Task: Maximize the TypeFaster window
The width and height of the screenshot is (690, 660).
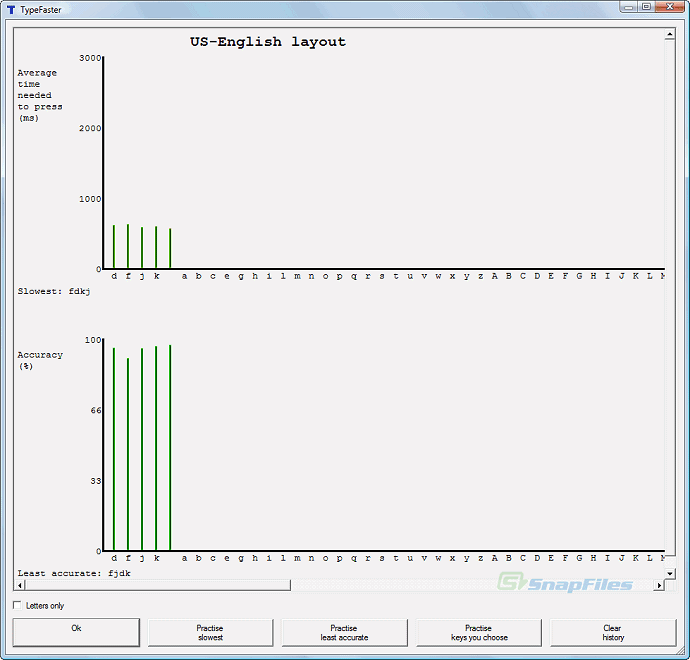Action: tap(646, 7)
